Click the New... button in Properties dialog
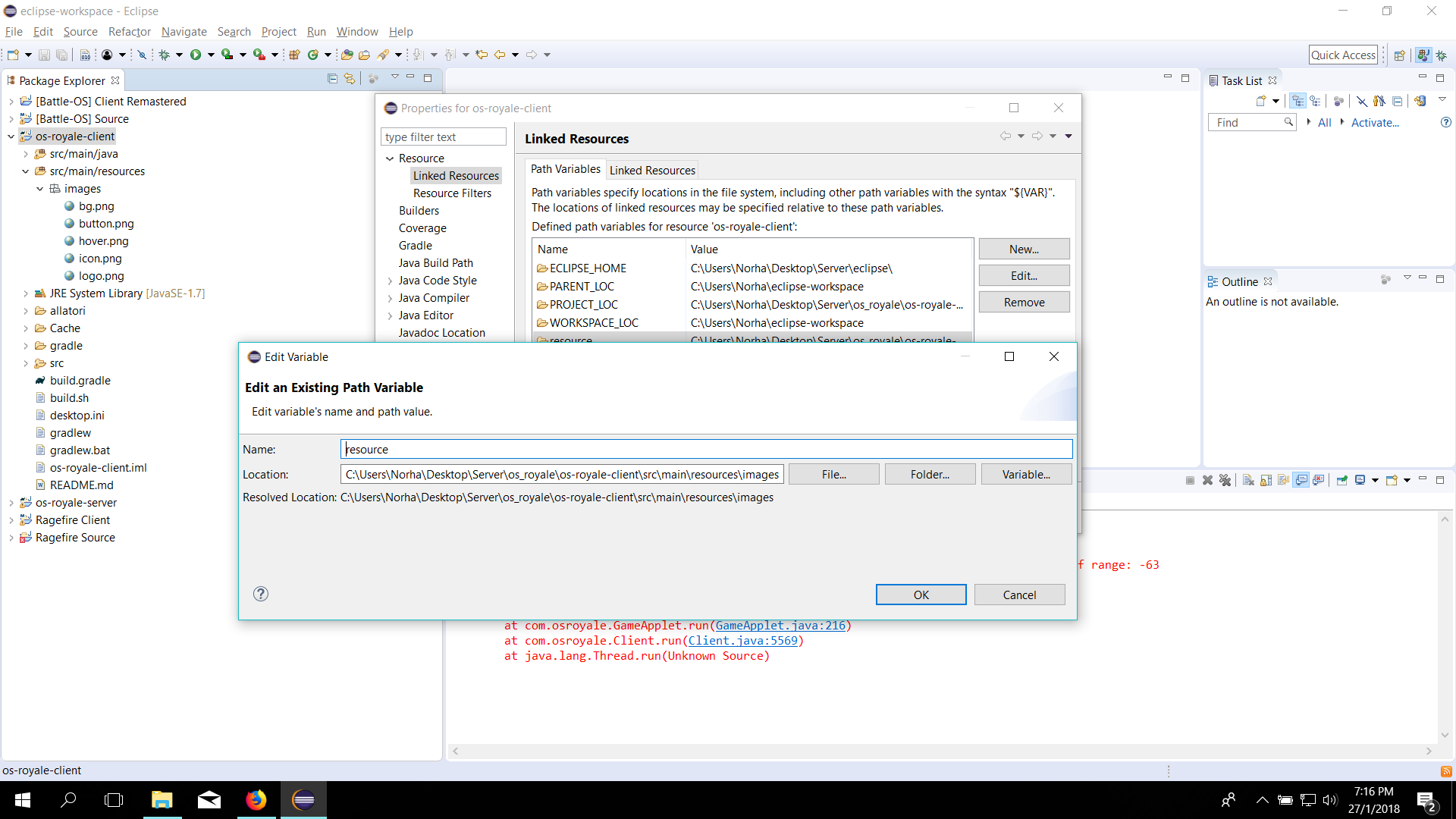The width and height of the screenshot is (1456, 819). pos(1024,249)
